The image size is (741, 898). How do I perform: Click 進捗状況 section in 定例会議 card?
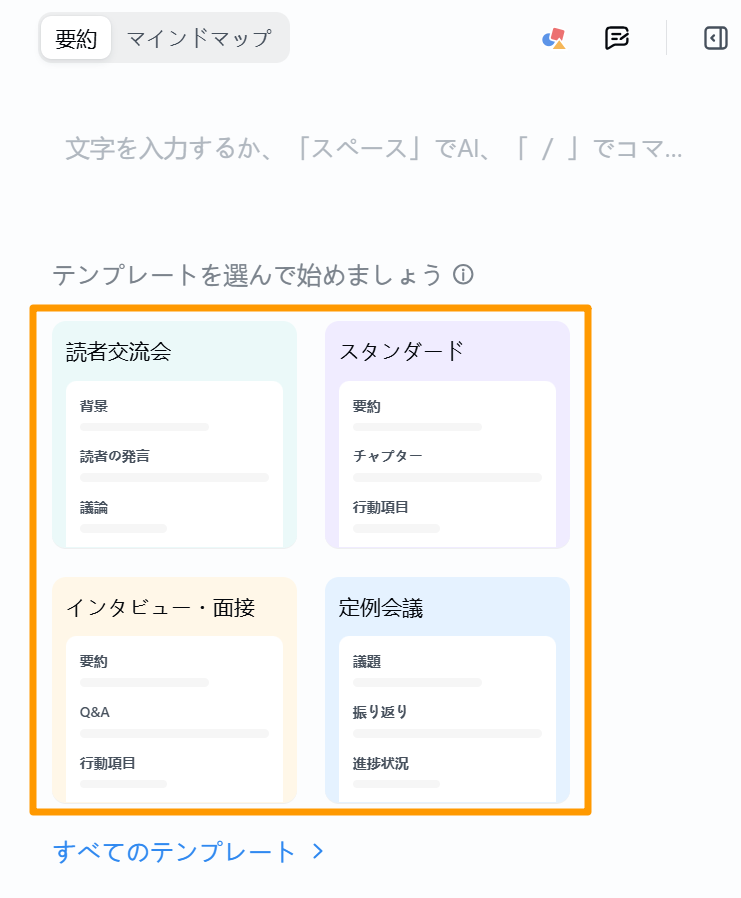click(381, 763)
